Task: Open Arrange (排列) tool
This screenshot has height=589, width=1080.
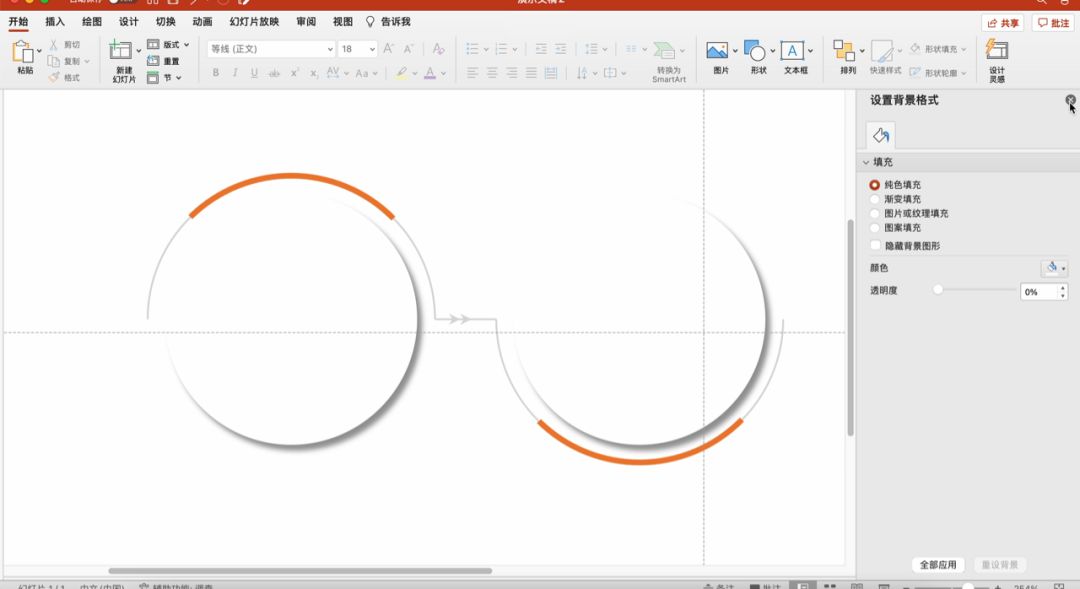Action: click(x=844, y=51)
